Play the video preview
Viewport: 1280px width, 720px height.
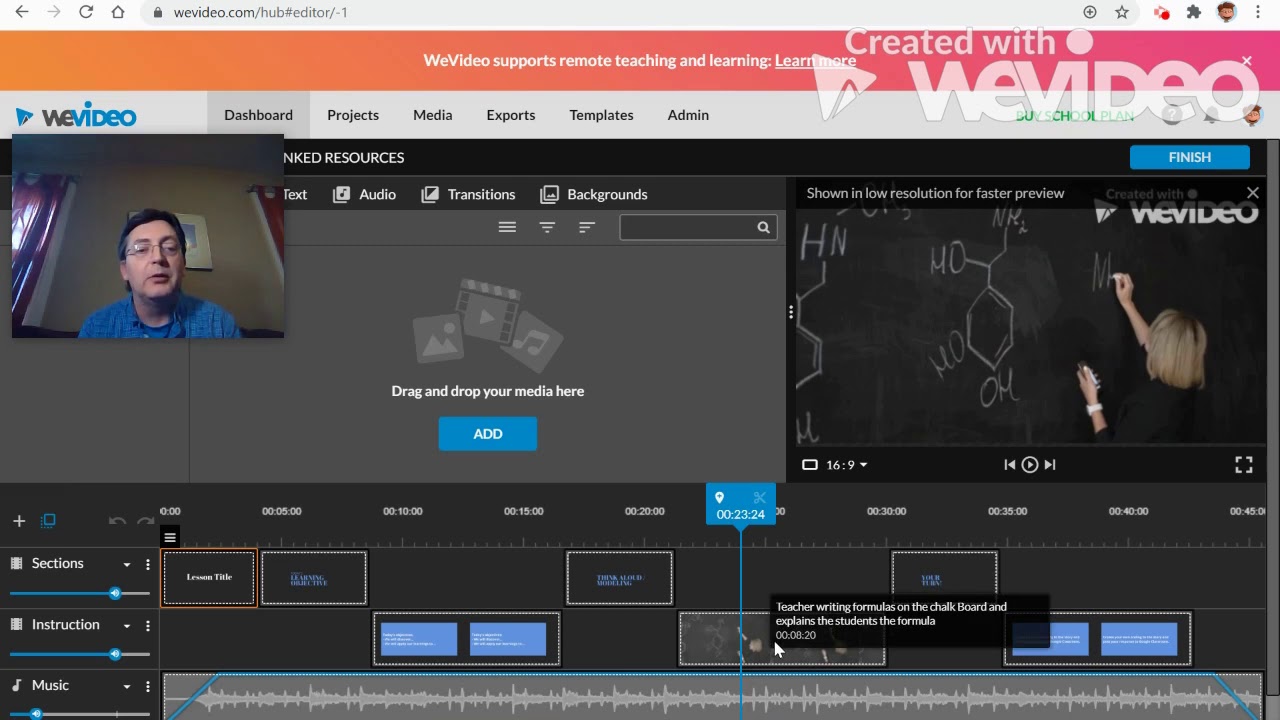pos(1030,465)
